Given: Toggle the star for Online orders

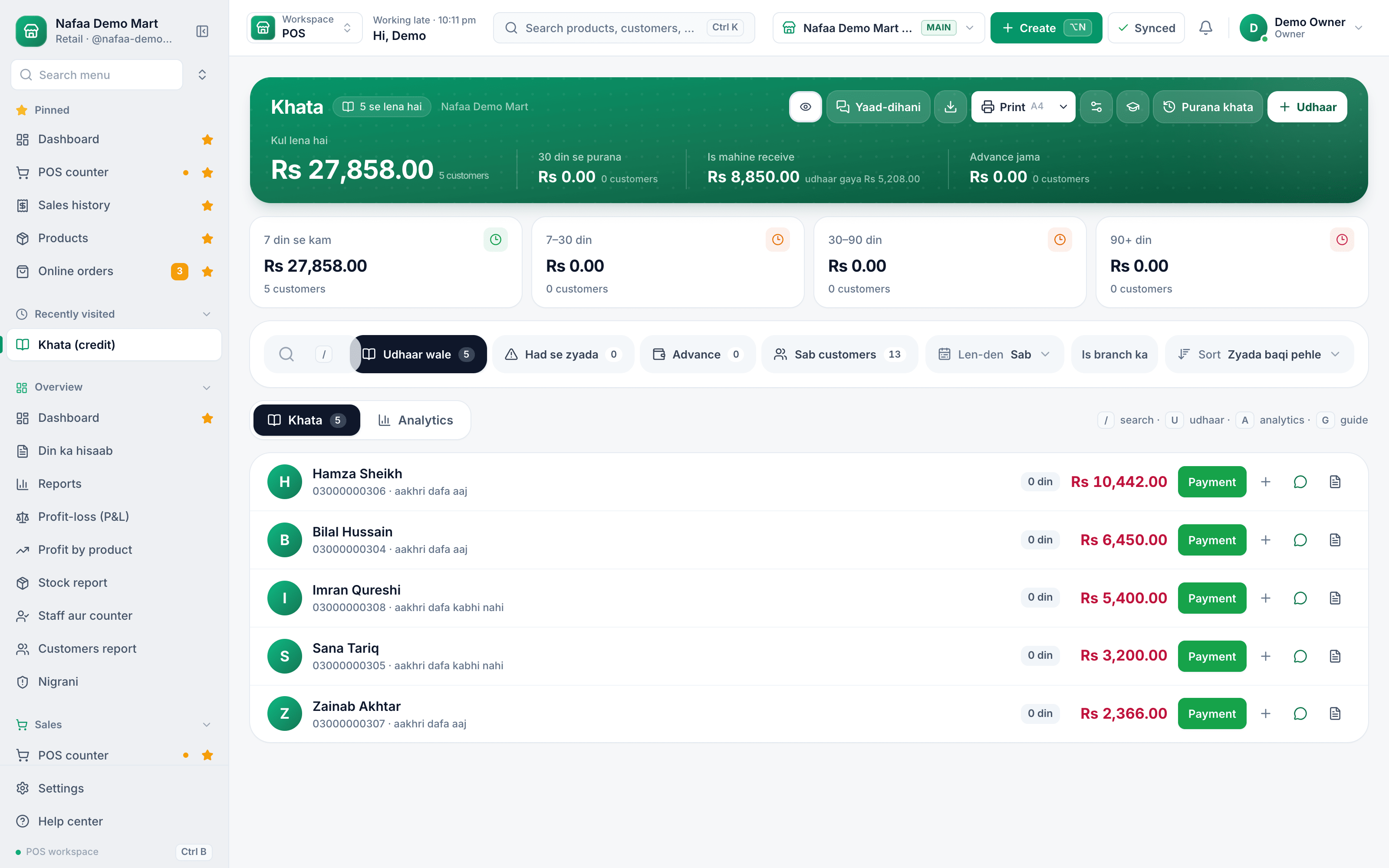Looking at the screenshot, I should coord(208,272).
